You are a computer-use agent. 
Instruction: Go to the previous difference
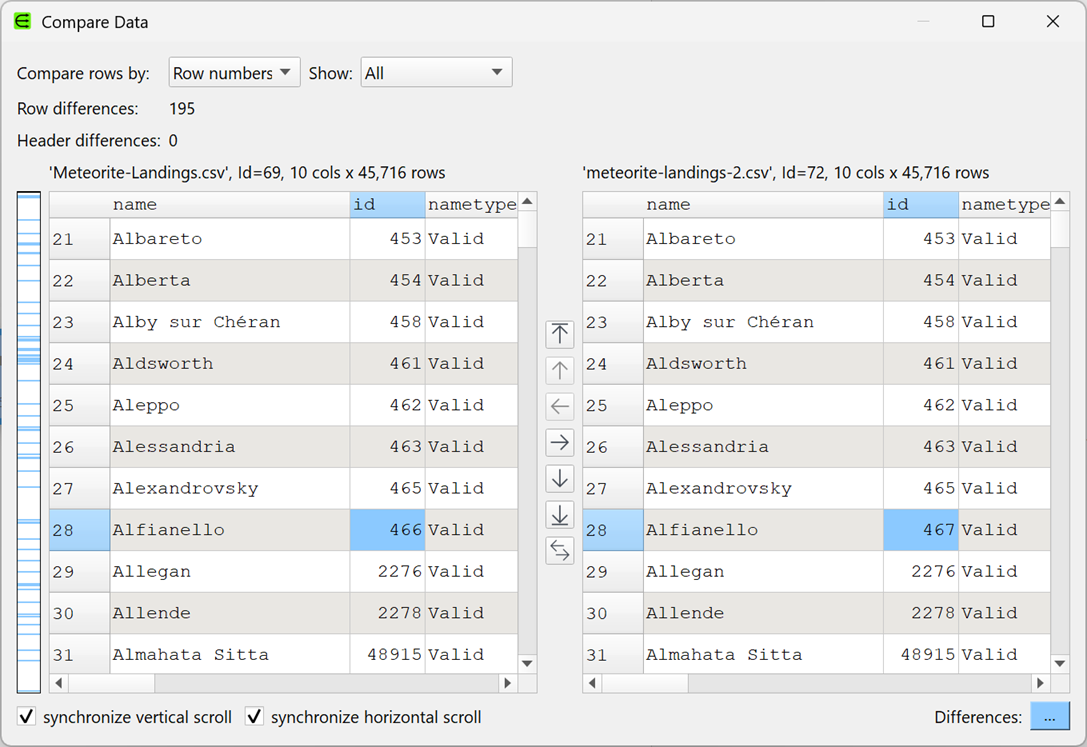pyautogui.click(x=559, y=370)
